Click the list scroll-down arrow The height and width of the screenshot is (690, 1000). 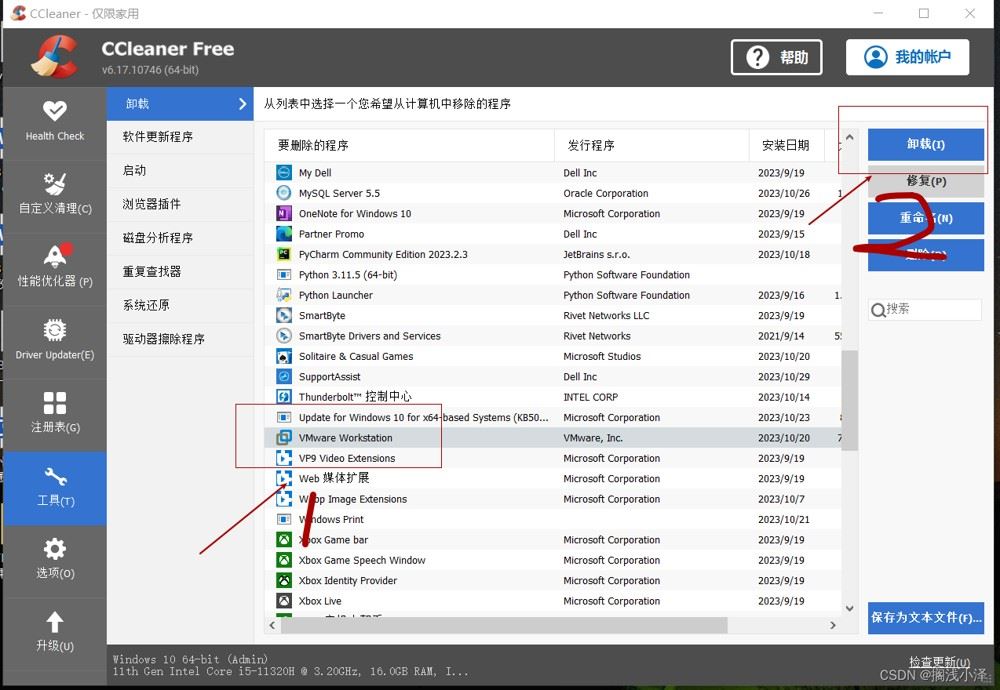click(849, 608)
